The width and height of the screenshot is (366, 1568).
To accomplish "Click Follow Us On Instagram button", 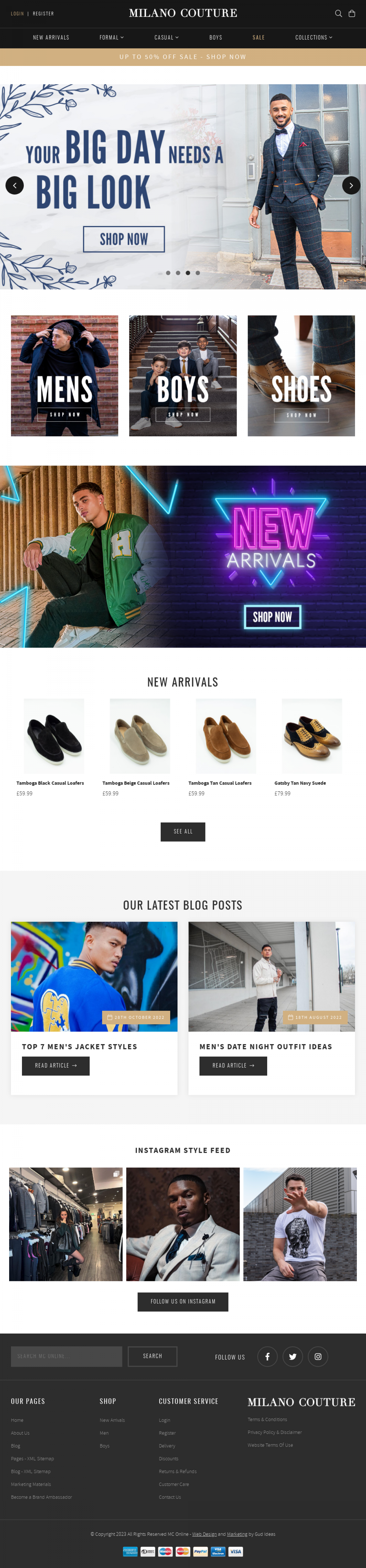I will pos(183,1301).
